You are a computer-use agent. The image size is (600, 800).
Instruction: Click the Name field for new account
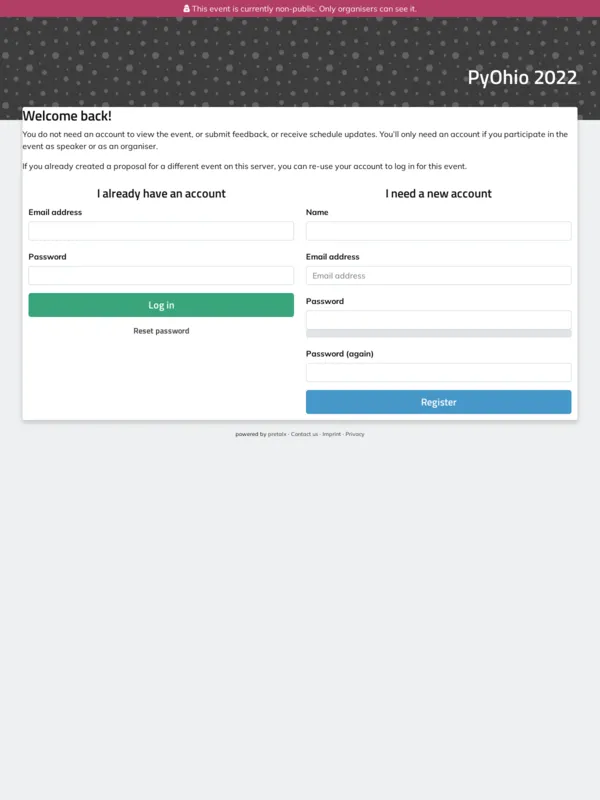438,231
